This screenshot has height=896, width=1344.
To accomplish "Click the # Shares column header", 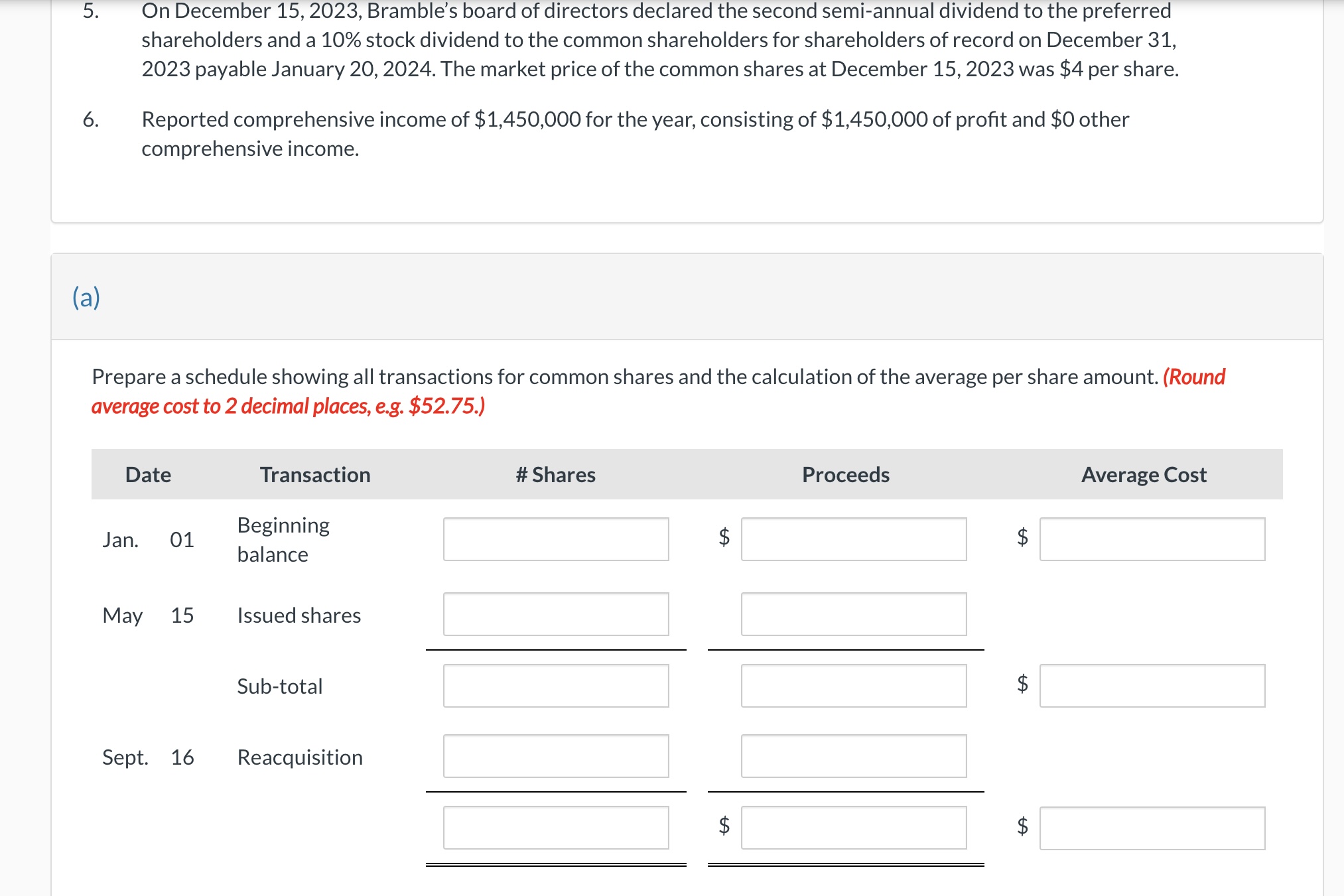I will tap(556, 475).
